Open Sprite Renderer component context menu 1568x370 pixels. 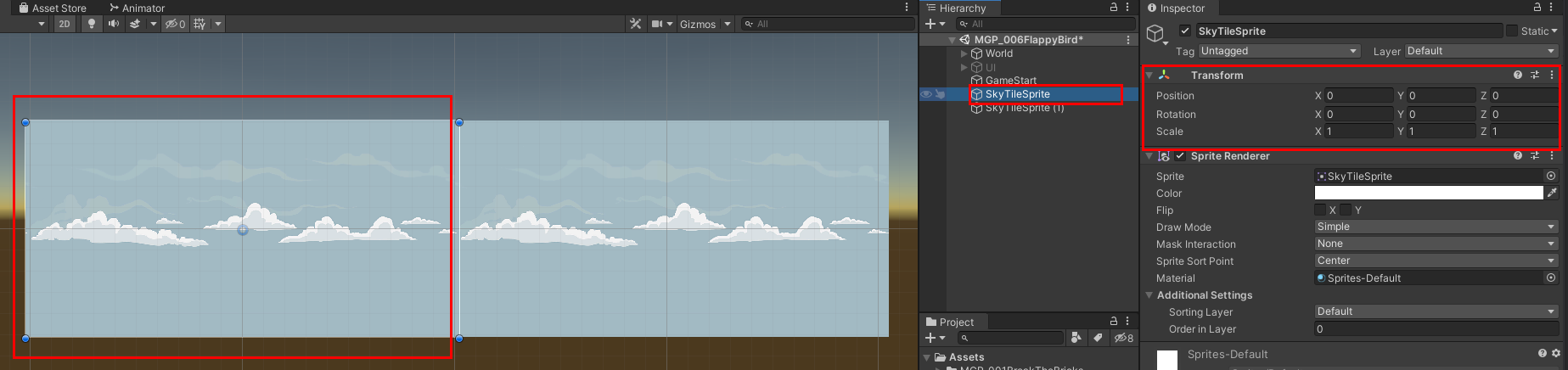[1552, 156]
